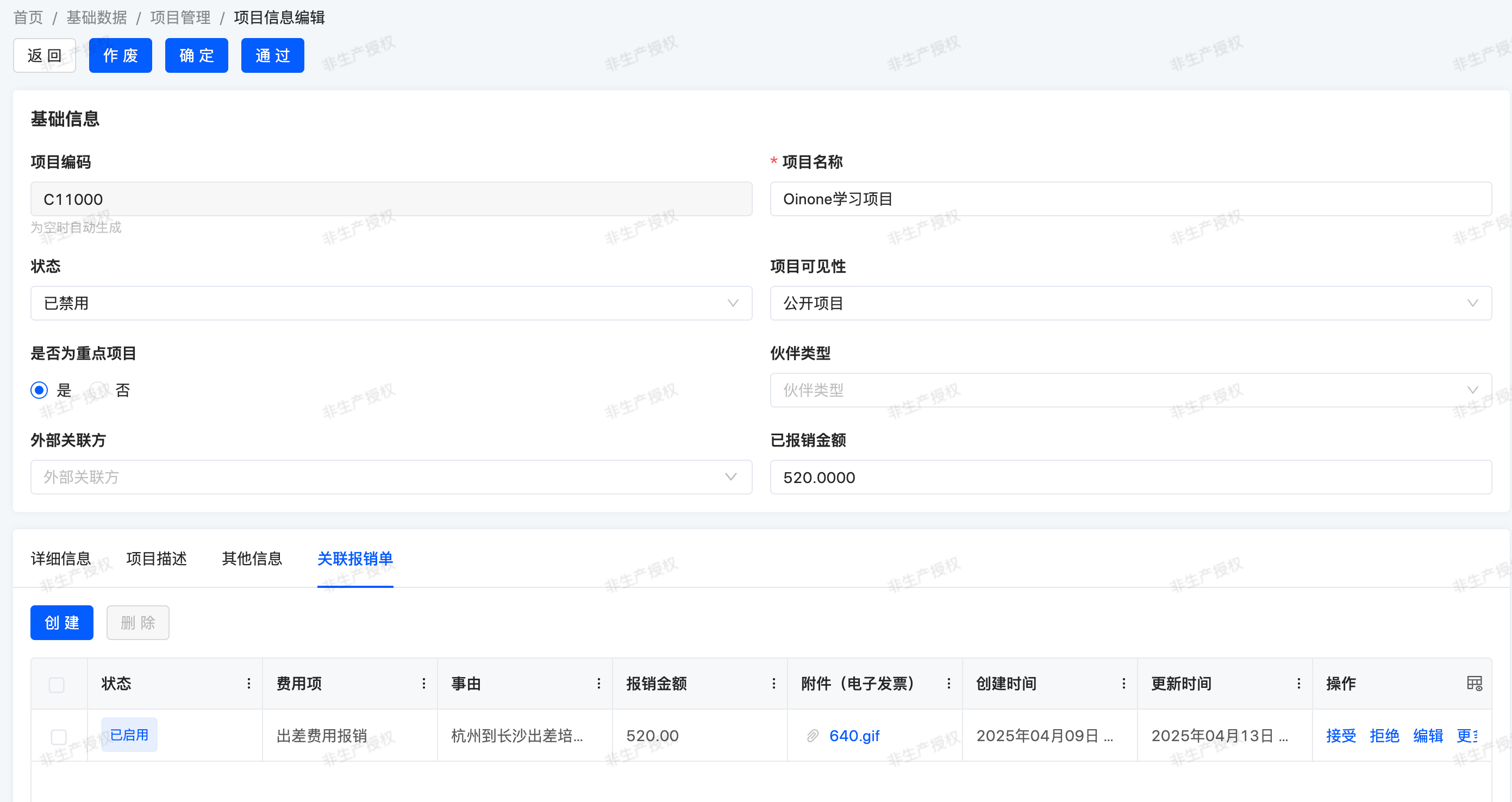Select the 否 radio button
Screen dimensions: 1512x802
(98, 390)
